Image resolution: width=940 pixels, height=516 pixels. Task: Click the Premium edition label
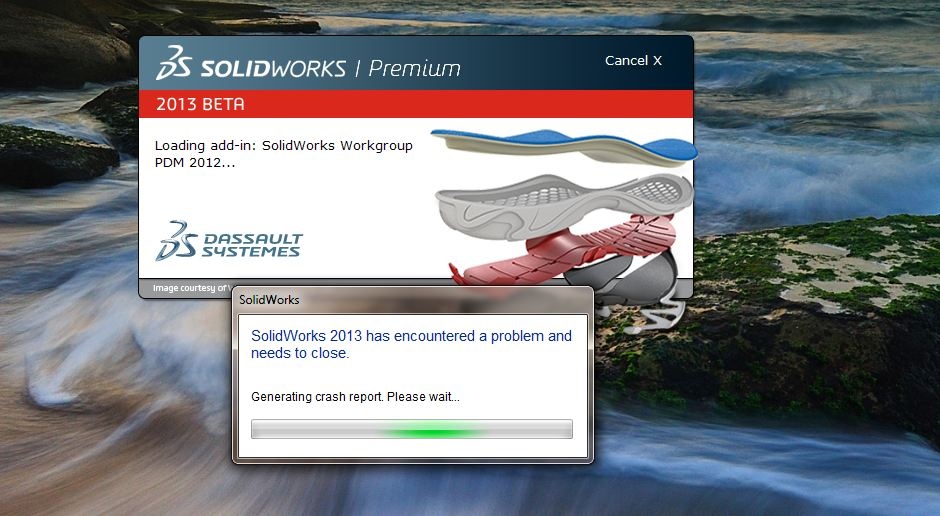click(x=414, y=68)
